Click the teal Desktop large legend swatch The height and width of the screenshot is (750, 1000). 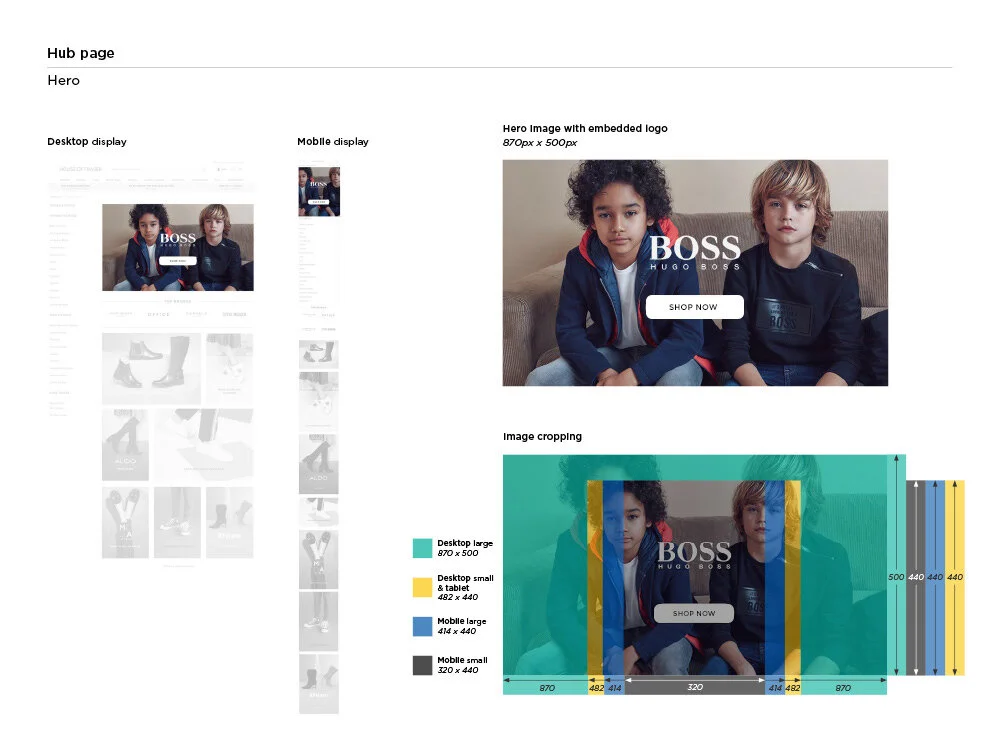pyautogui.click(x=422, y=548)
